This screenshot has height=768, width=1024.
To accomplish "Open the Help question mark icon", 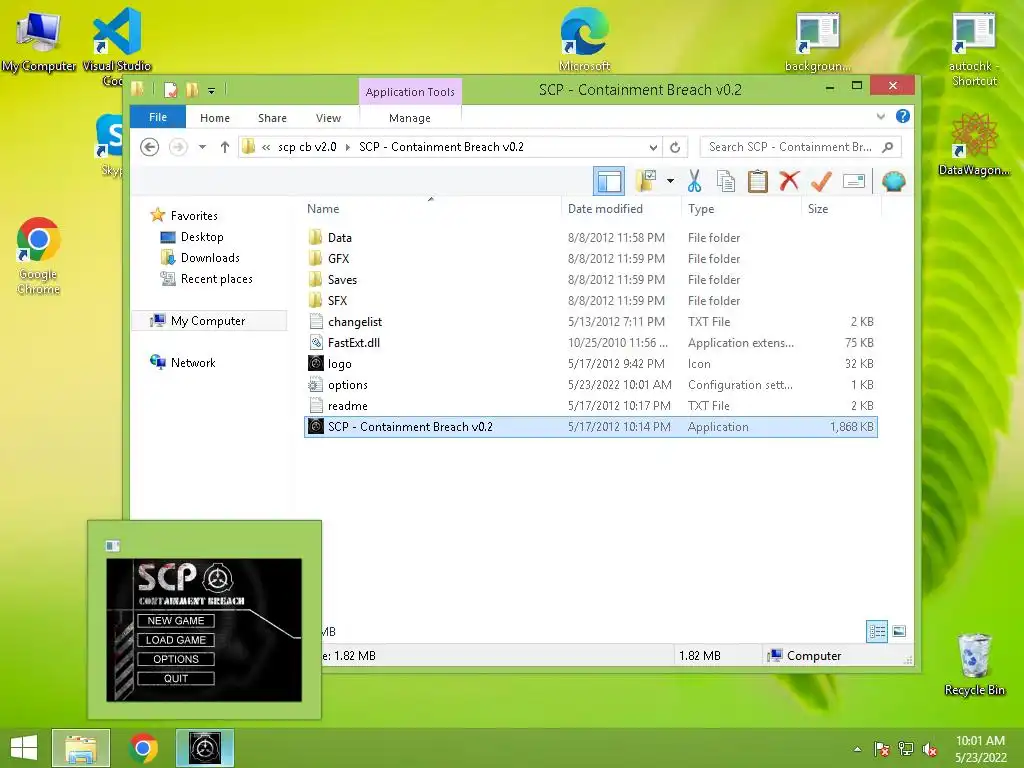I will click(903, 116).
